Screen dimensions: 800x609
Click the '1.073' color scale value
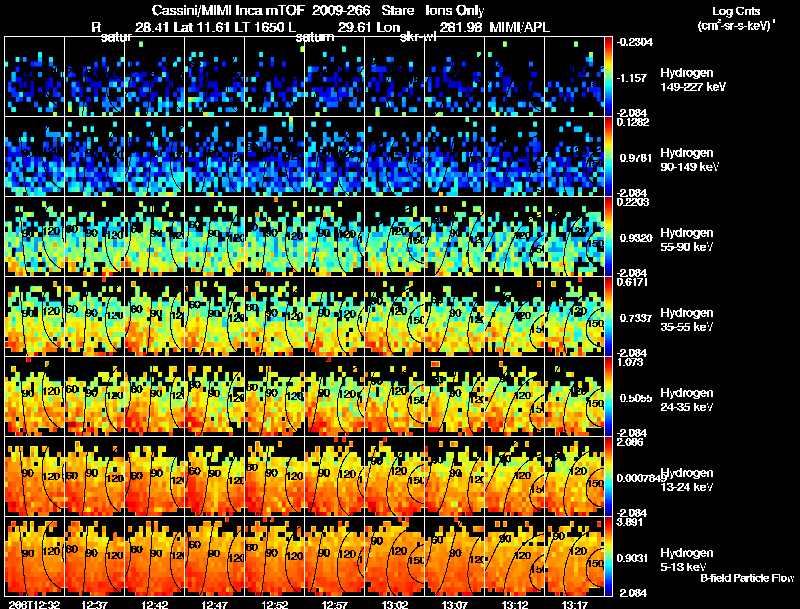pos(630,362)
